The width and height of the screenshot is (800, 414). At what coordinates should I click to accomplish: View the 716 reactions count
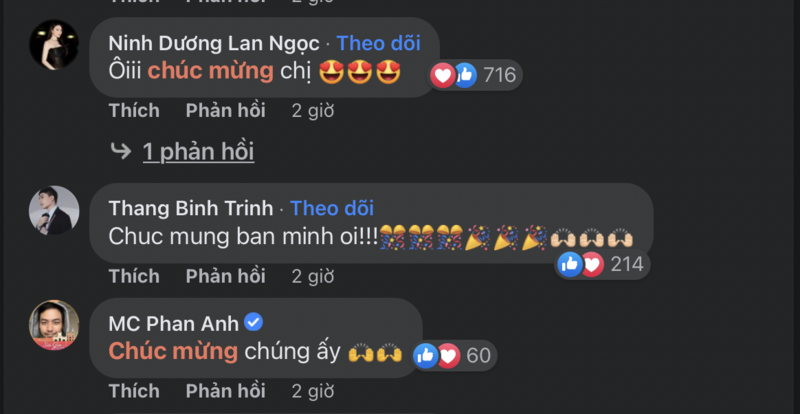point(500,76)
